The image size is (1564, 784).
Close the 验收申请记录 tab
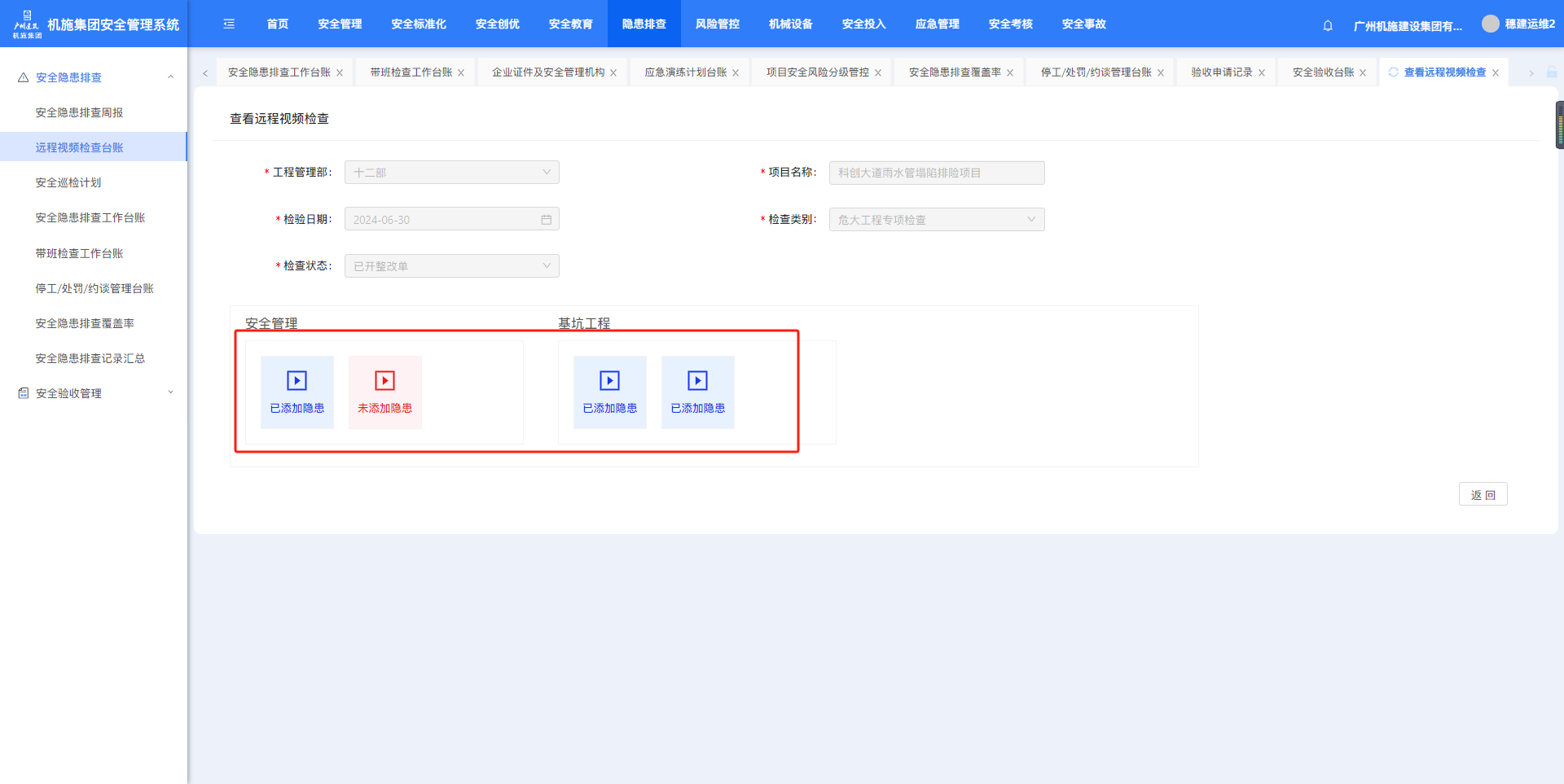1262,73
